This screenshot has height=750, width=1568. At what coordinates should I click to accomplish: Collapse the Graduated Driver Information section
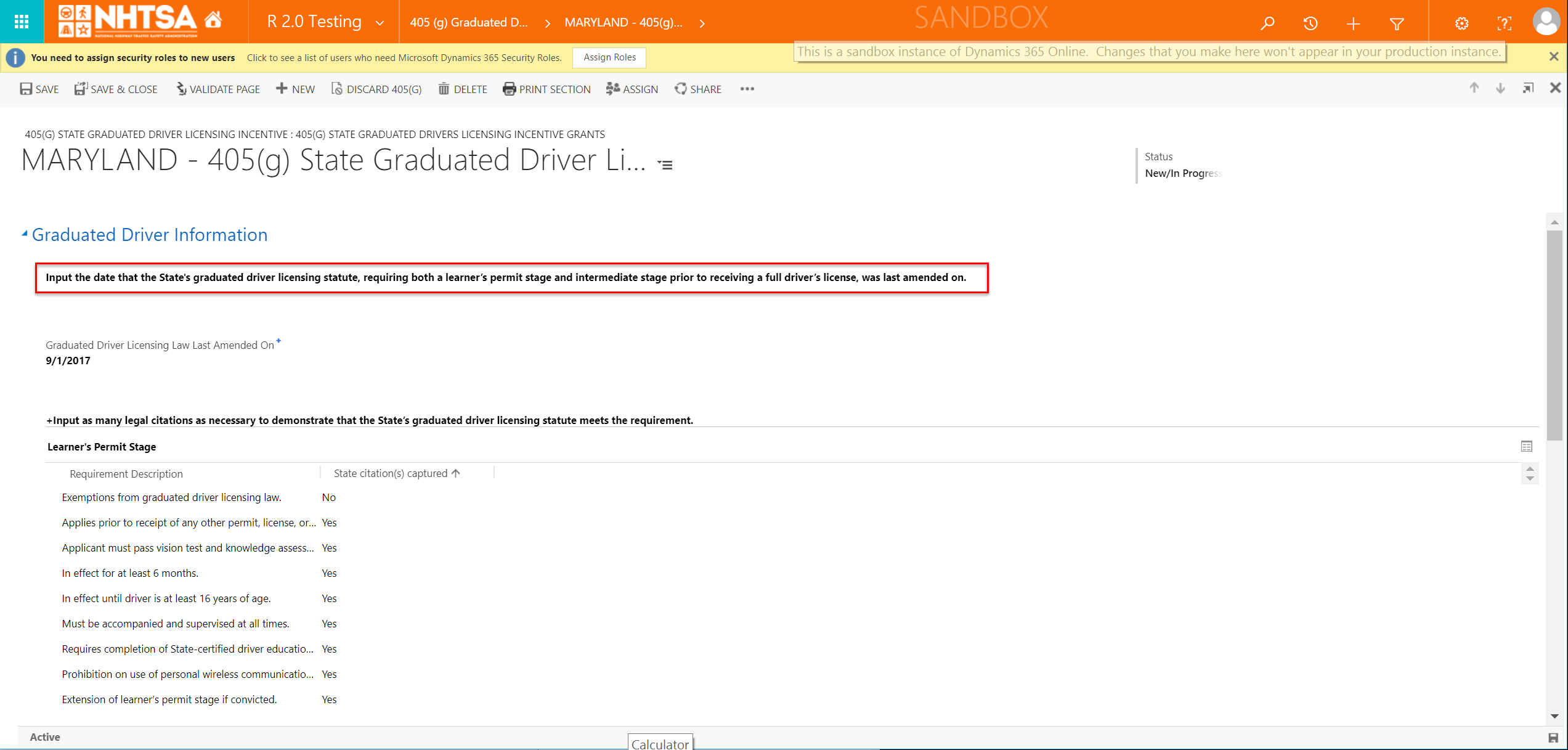click(x=25, y=234)
